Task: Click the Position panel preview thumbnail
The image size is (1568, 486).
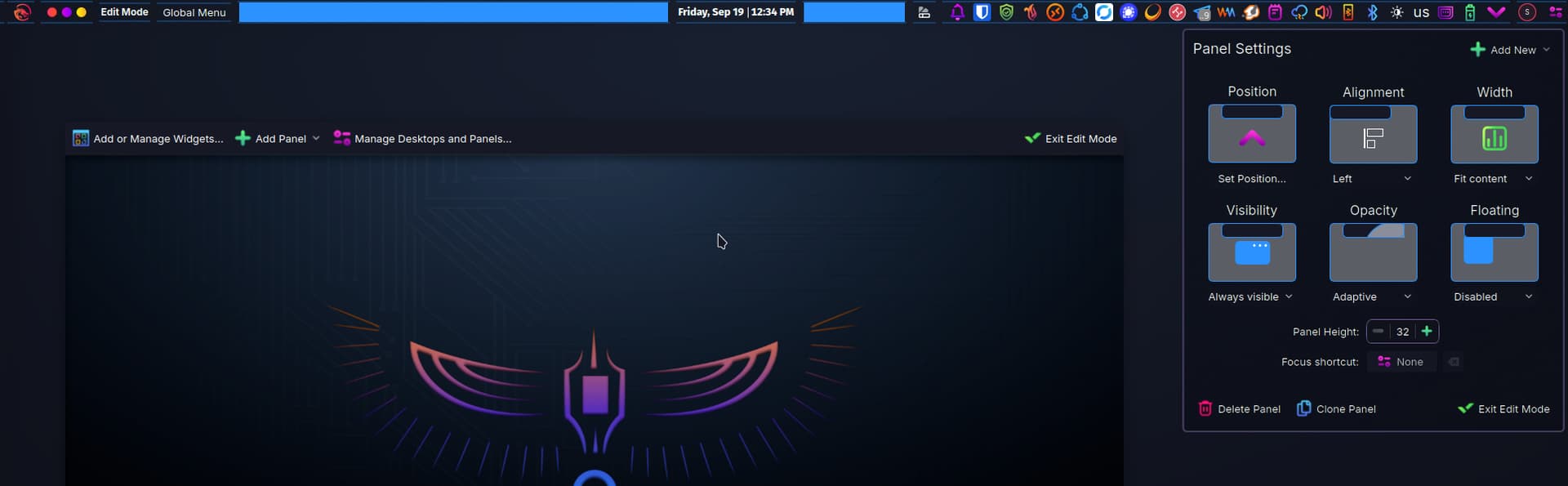Action: (1251, 134)
